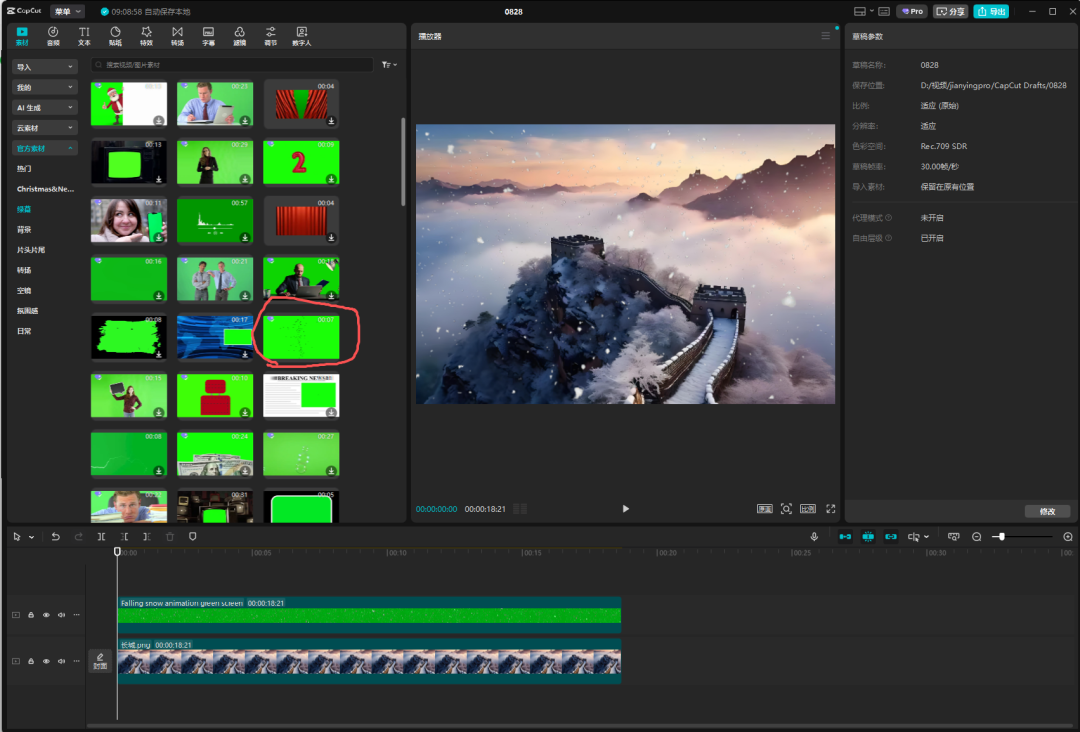Click the fullscreen icon in the player
Image resolution: width=1080 pixels, height=732 pixels.
(x=830, y=509)
